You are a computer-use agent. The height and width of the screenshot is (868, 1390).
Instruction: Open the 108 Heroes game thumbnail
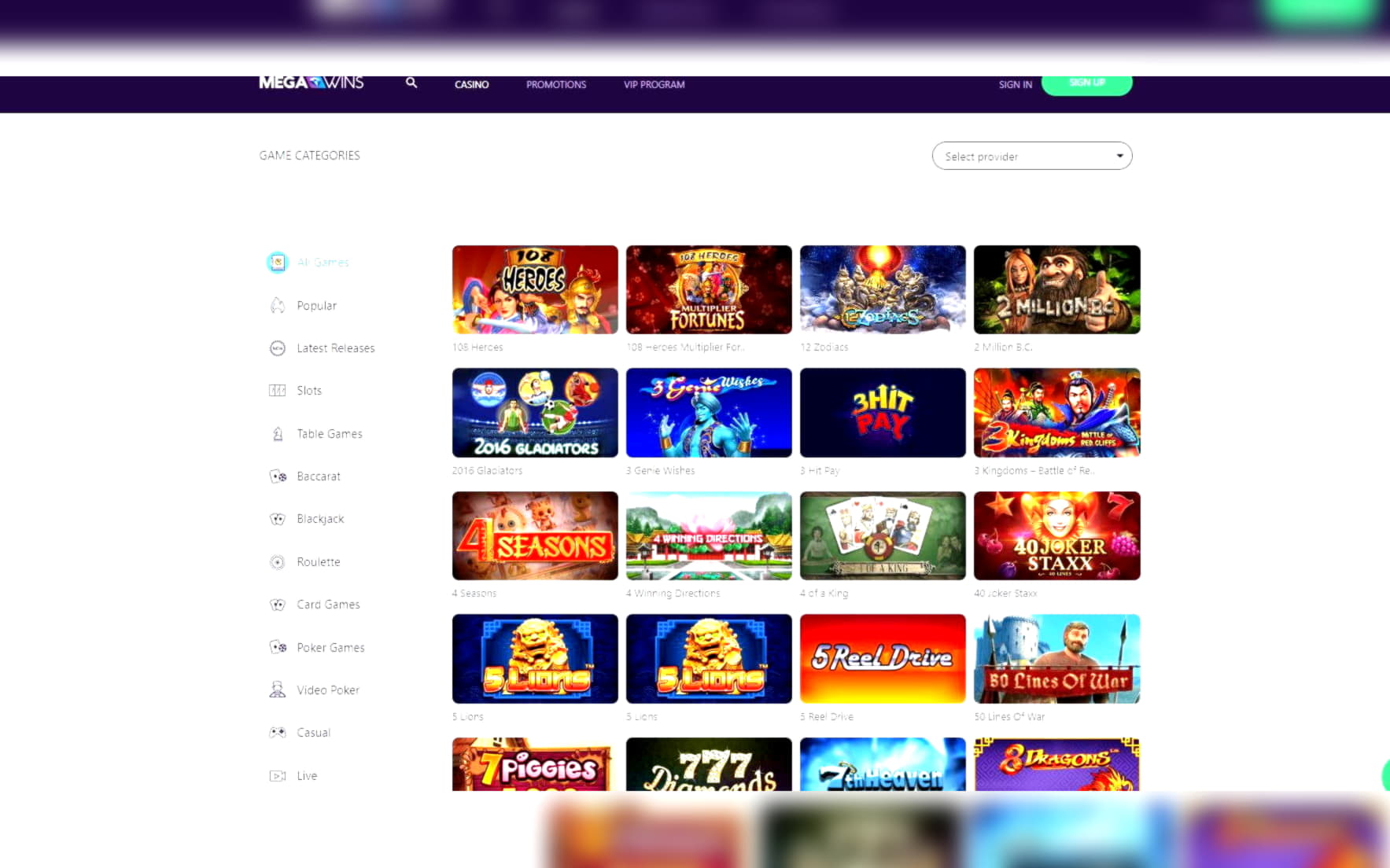[535, 289]
